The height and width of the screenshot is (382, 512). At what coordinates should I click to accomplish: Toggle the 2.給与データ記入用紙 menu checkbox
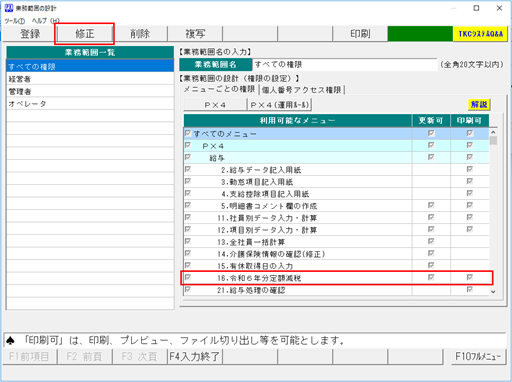[x=188, y=169]
